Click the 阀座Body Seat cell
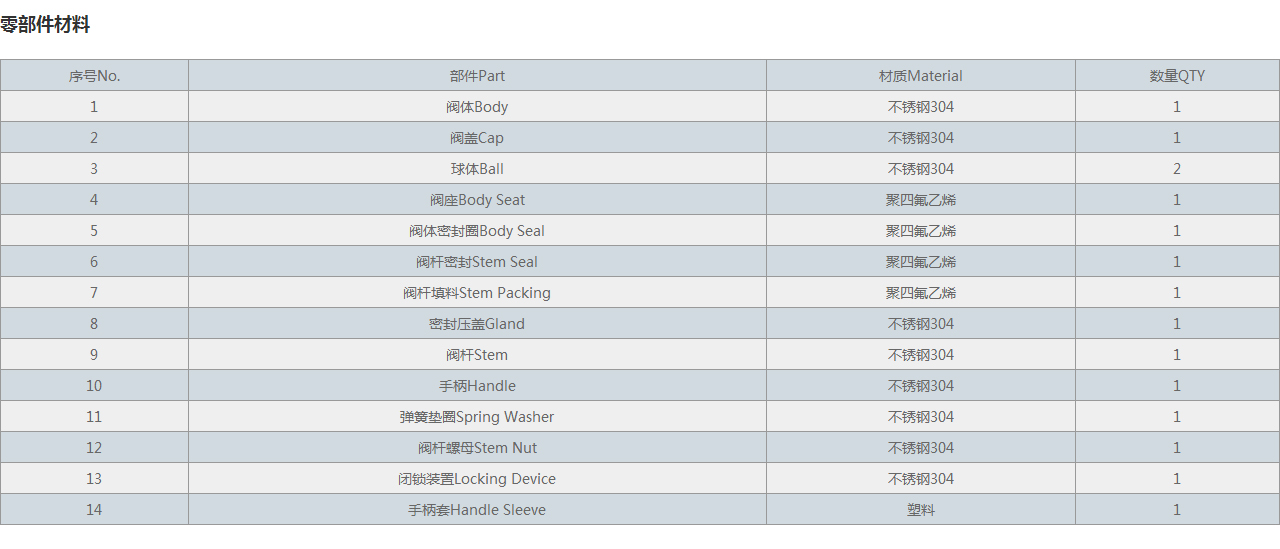This screenshot has height=549, width=1280. 477,200
